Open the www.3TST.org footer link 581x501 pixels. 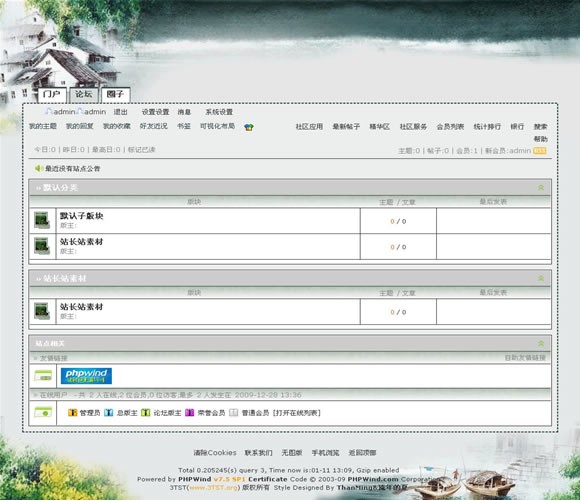[213, 488]
